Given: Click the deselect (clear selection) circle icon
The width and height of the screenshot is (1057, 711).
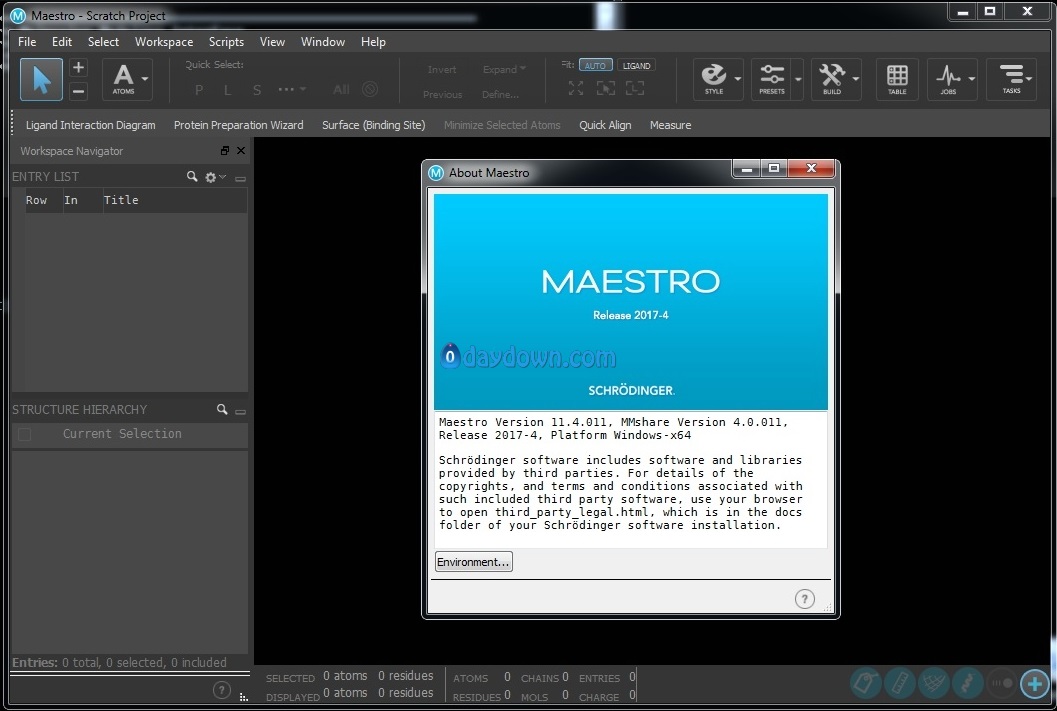Looking at the screenshot, I should coord(369,89).
